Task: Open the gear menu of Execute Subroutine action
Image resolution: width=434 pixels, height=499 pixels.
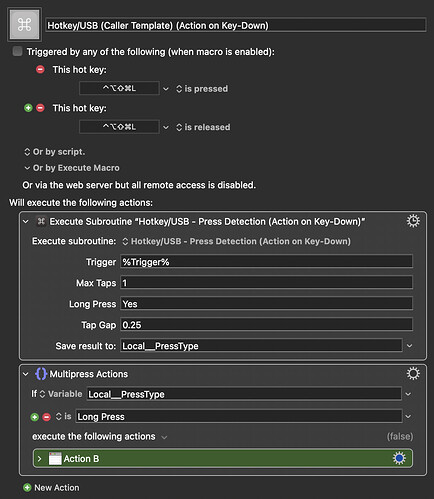Action: (x=413, y=221)
